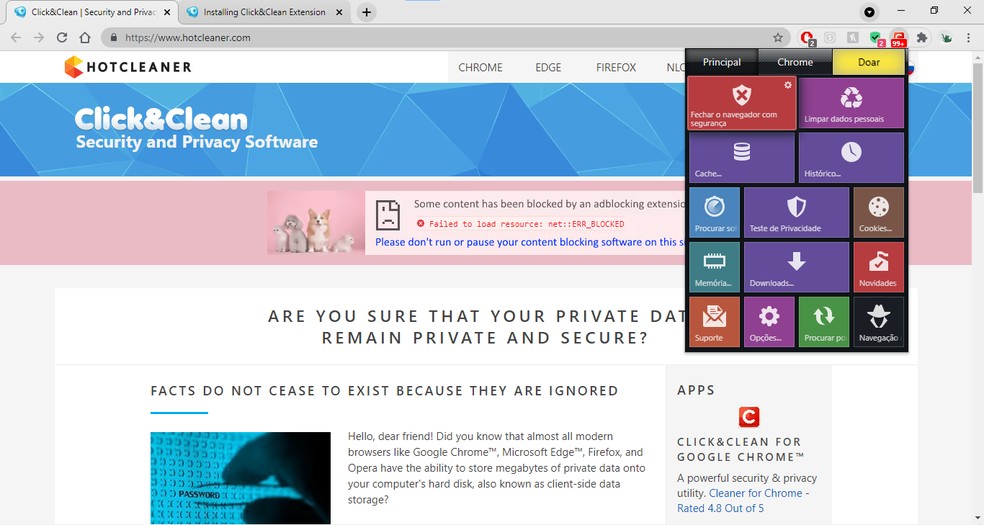Click the 'Limpar dados pessoais' recycle tile
Screen dimensions: 984x525
coord(851,103)
